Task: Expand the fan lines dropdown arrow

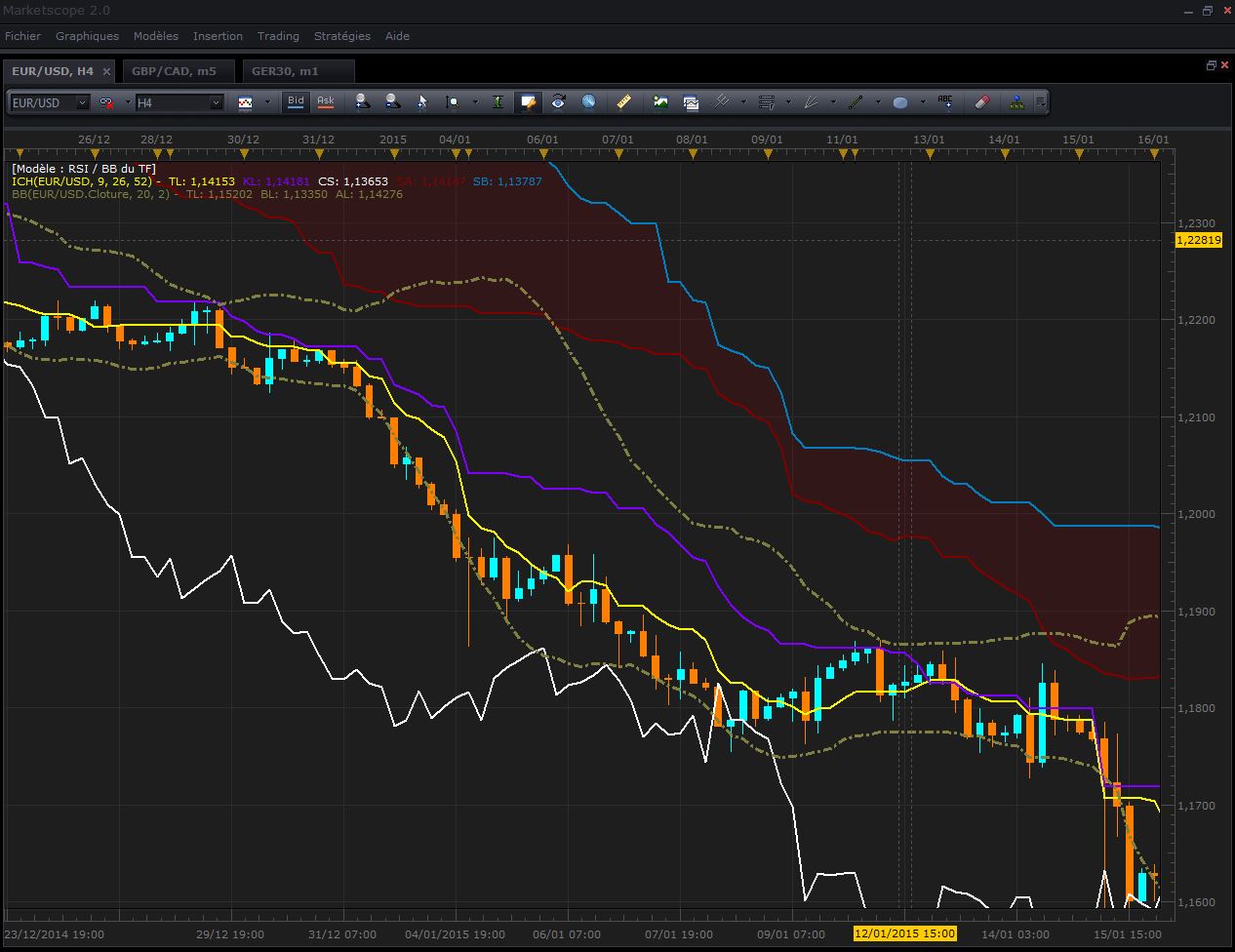Action: pyautogui.click(x=833, y=101)
